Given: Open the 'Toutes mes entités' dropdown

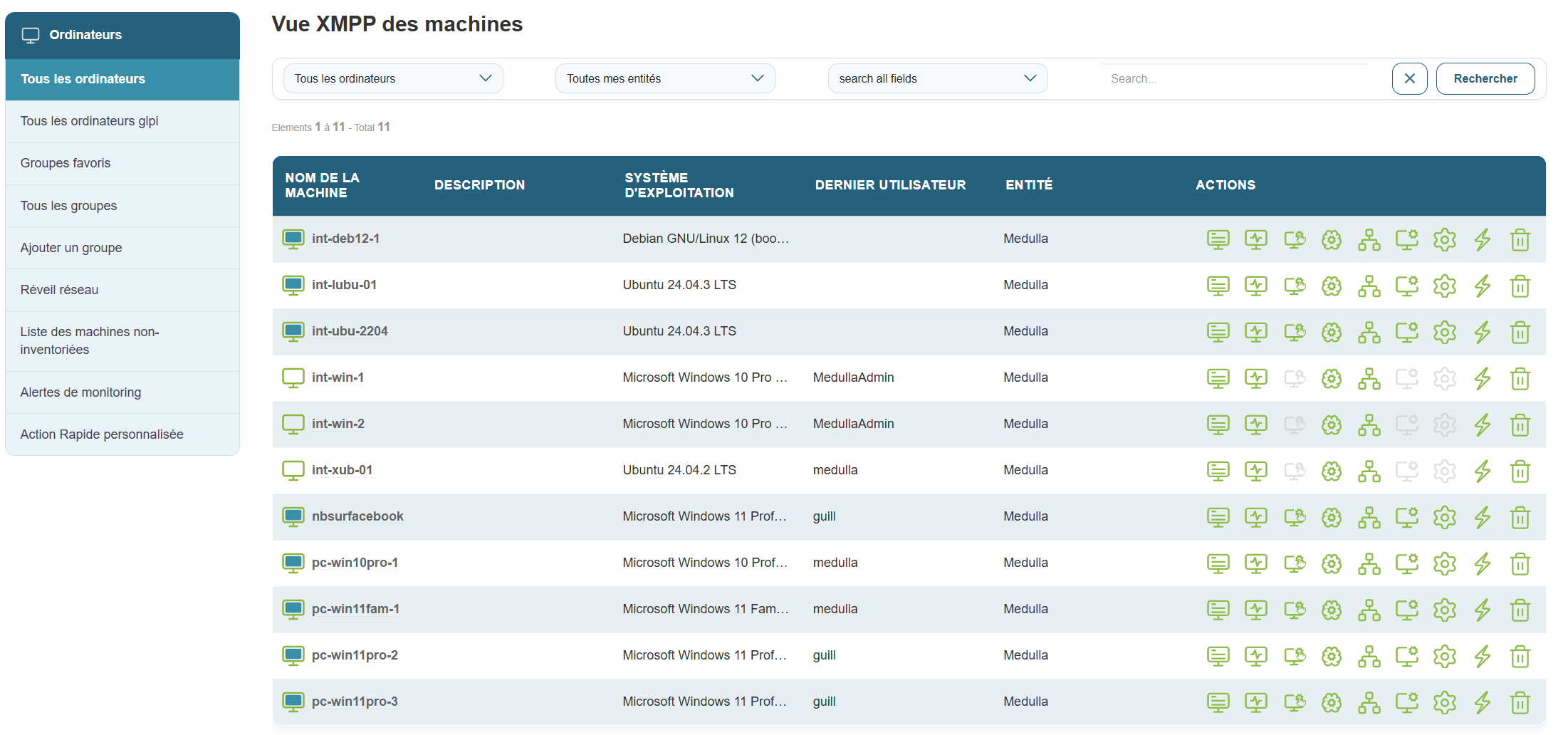Looking at the screenshot, I should 664,78.
